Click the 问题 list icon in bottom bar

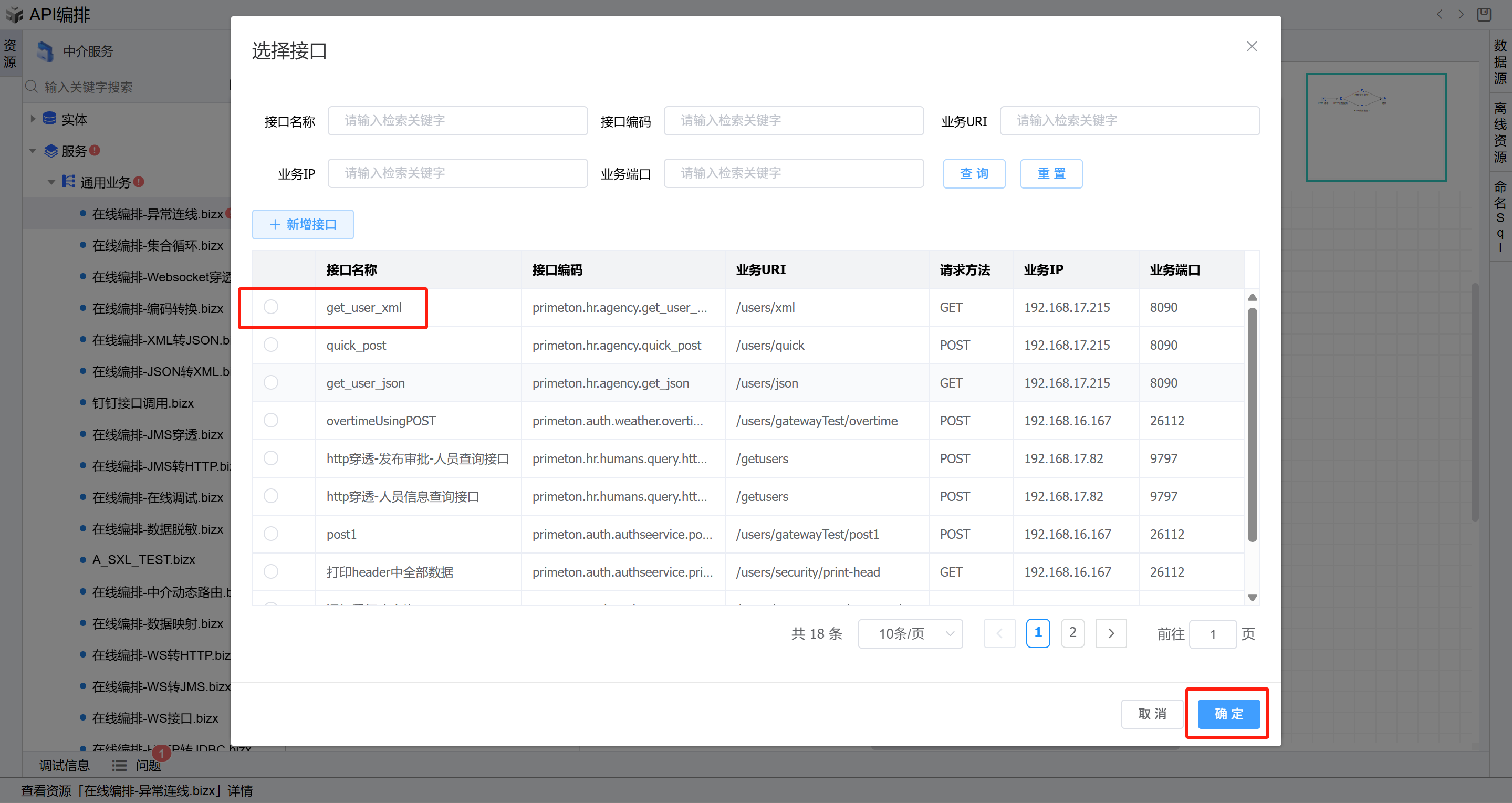click(x=119, y=765)
